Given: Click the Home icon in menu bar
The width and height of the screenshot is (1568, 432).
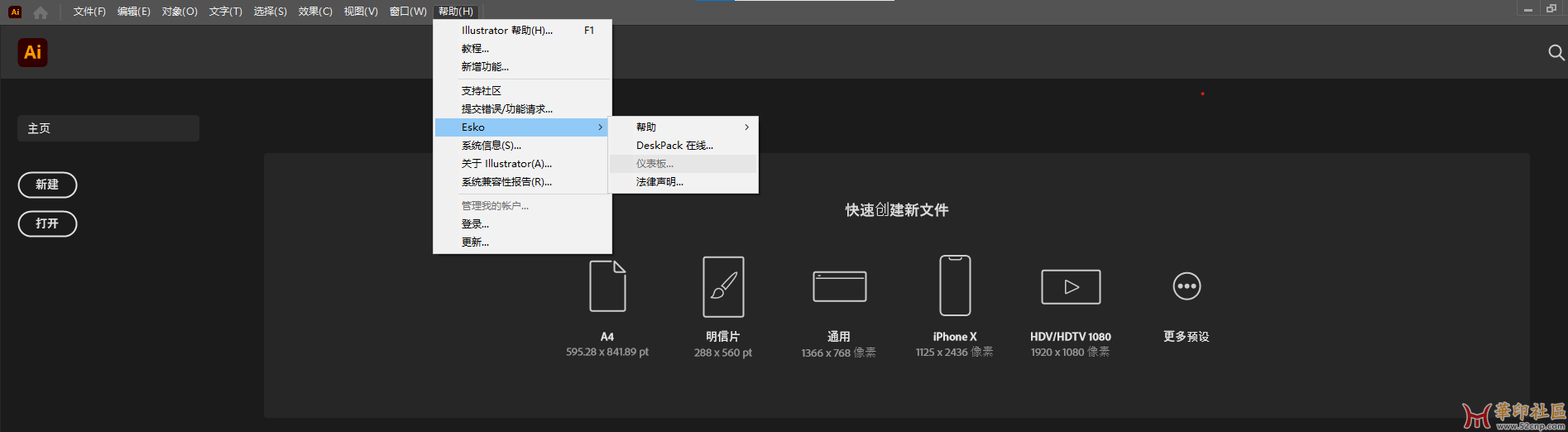Looking at the screenshot, I should [x=41, y=12].
